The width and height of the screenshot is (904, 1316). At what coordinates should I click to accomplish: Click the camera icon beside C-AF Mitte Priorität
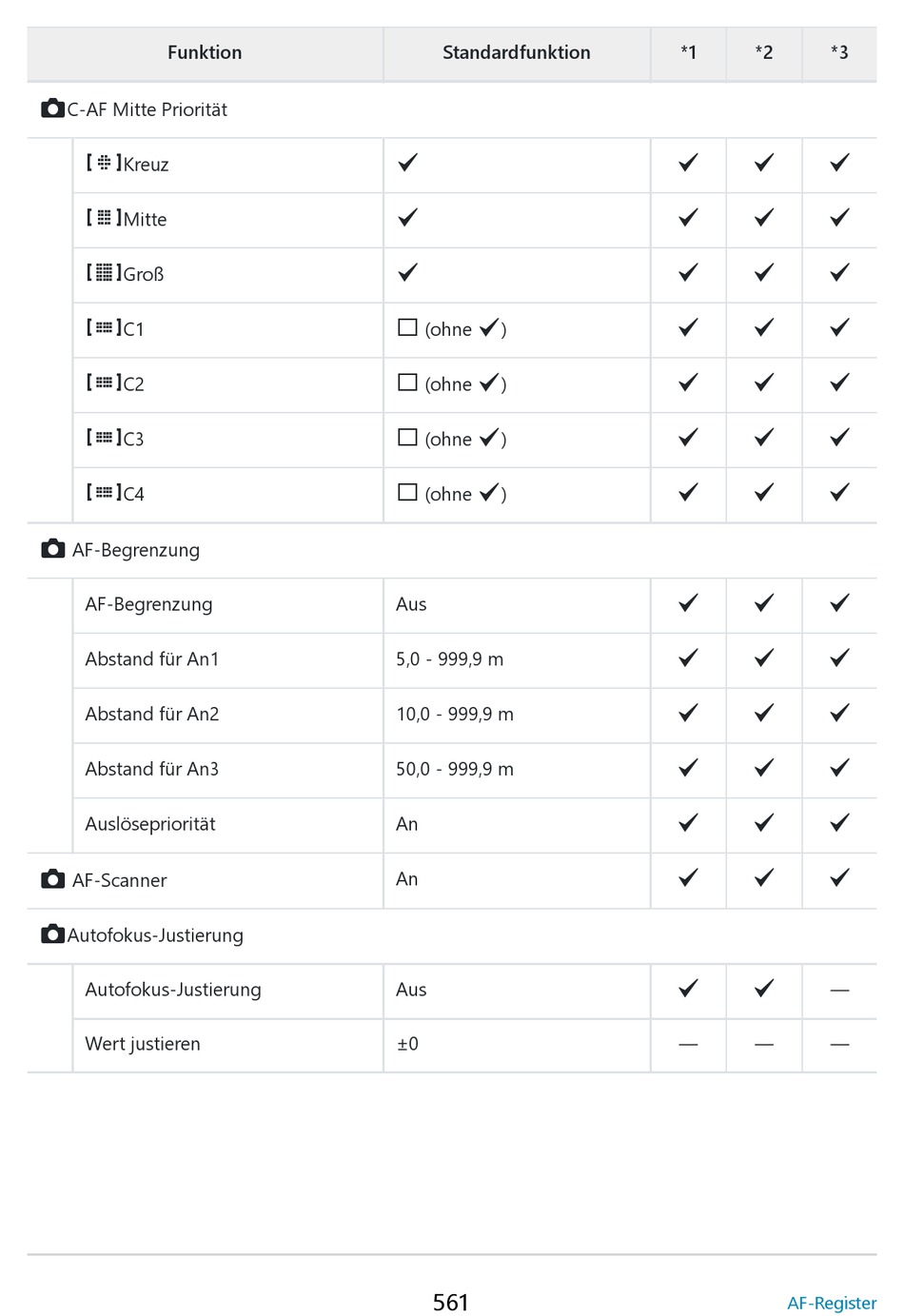click(53, 108)
